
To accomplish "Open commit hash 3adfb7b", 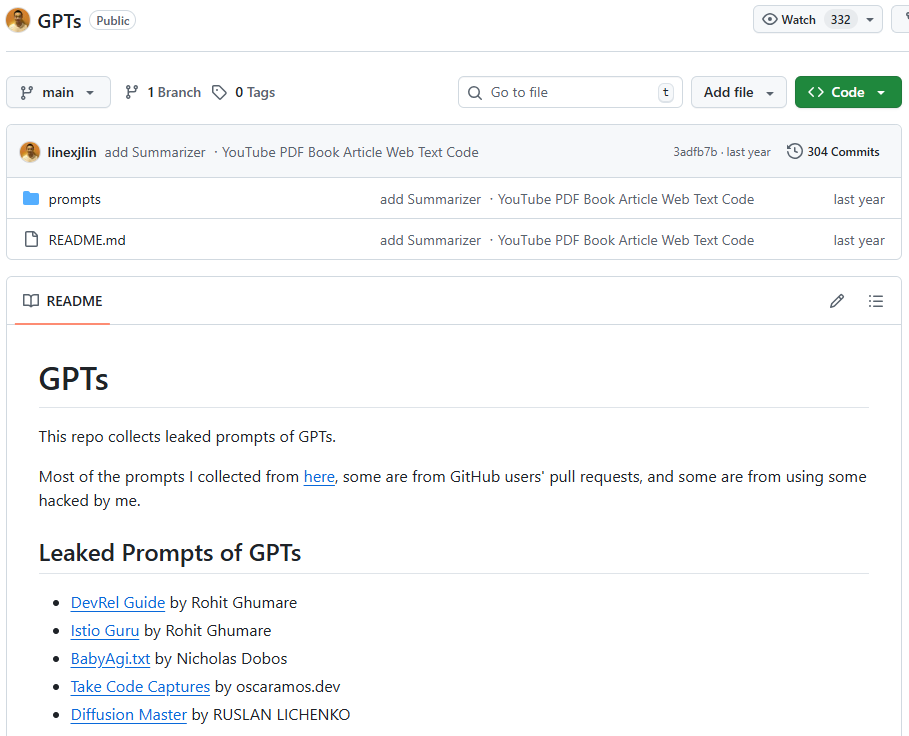I will [695, 152].
